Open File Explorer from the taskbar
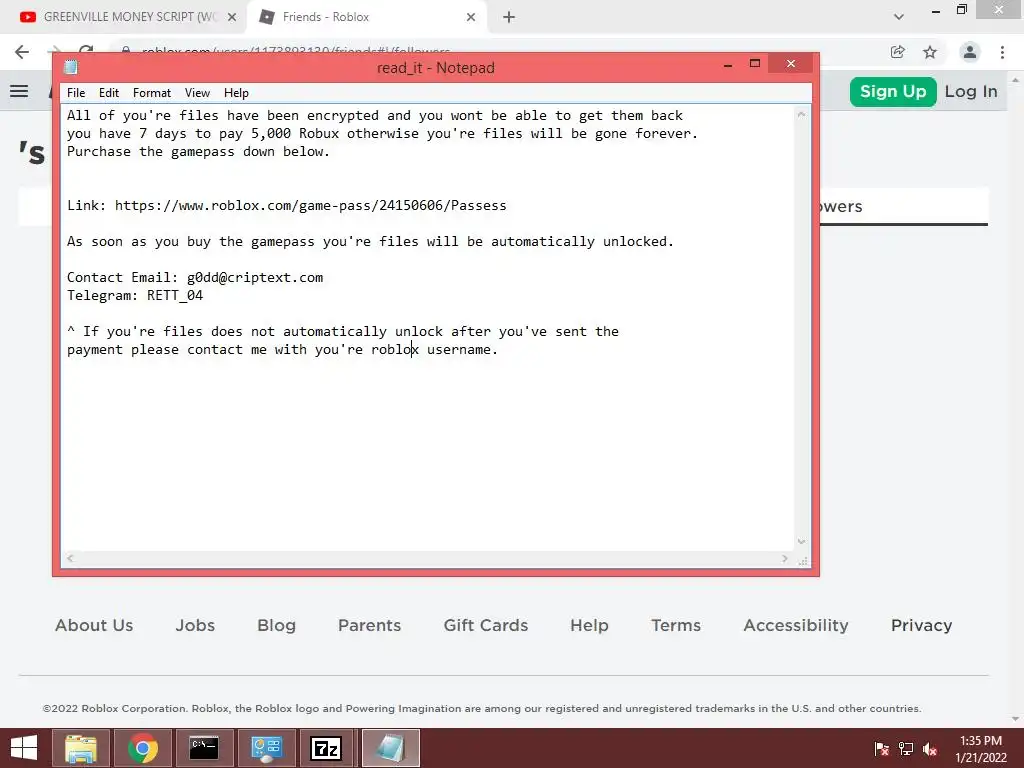This screenshot has height=768, width=1024. (81, 748)
